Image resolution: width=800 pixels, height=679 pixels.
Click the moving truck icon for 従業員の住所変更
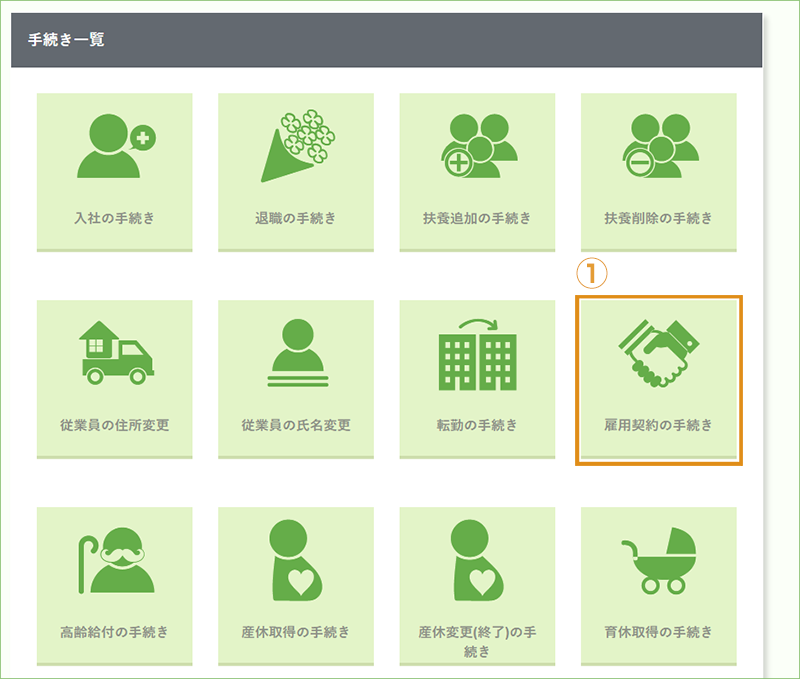pos(116,353)
